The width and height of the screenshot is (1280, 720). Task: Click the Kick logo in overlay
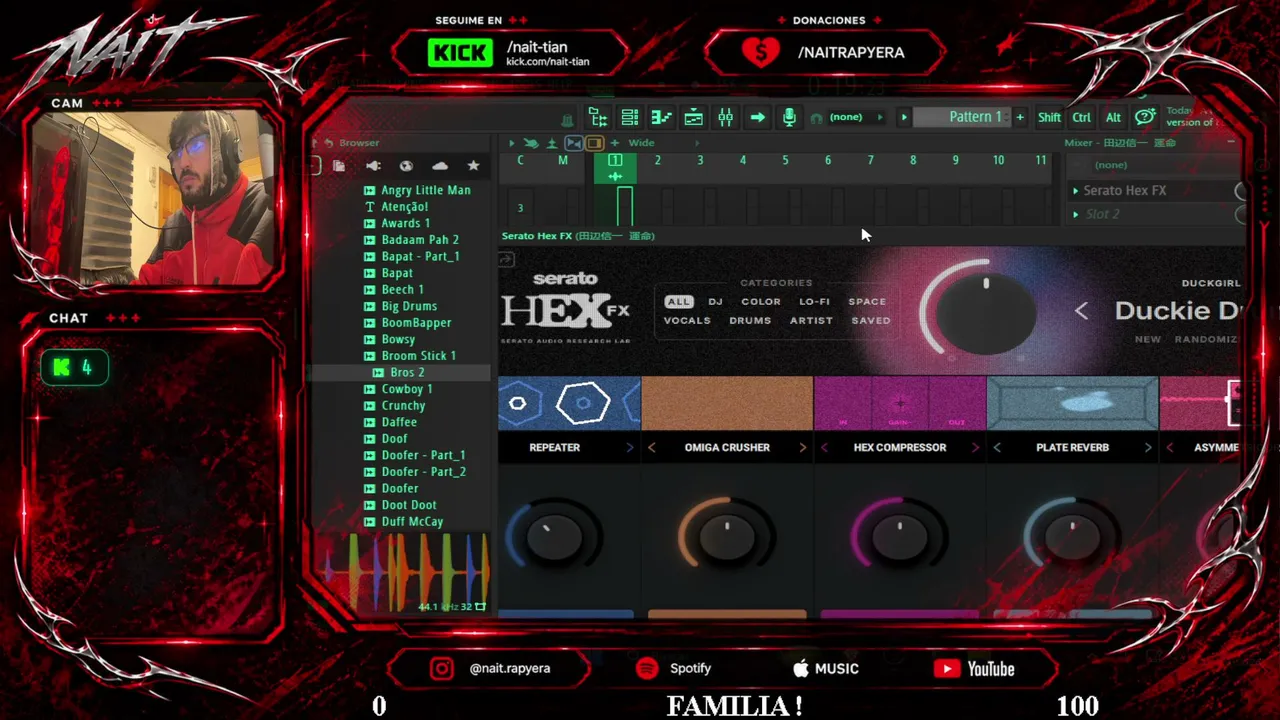(x=460, y=53)
